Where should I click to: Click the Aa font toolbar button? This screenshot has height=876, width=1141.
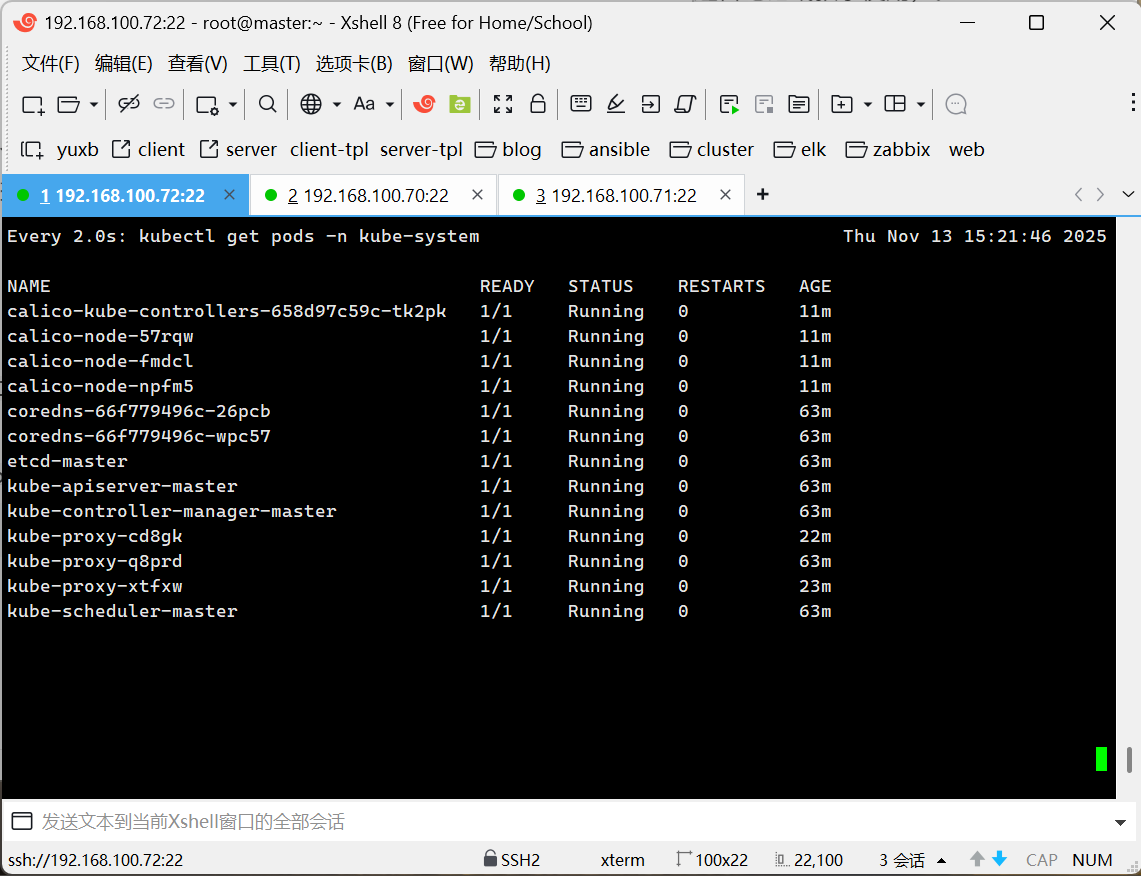364,104
